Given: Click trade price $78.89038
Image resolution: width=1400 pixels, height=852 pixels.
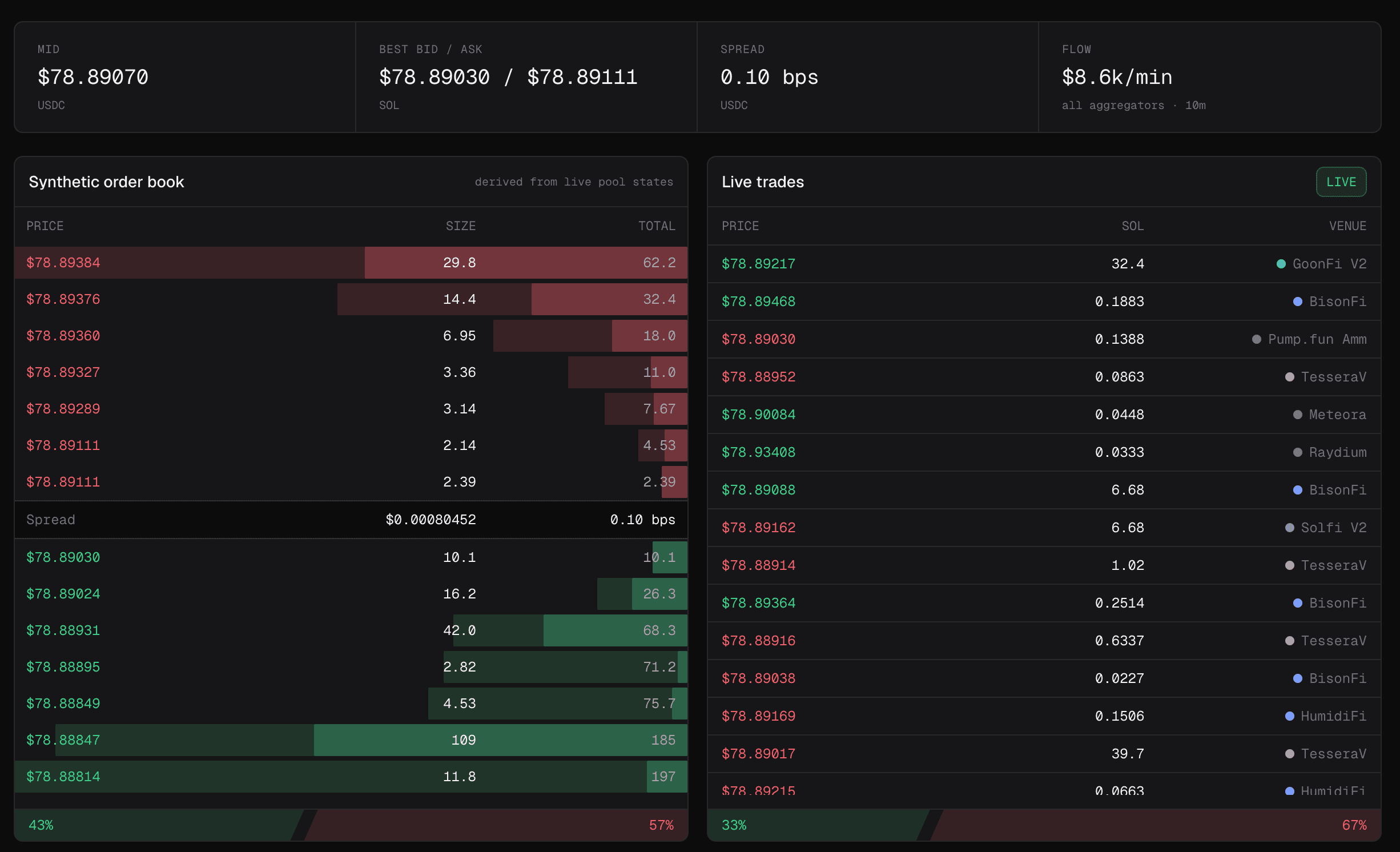Looking at the screenshot, I should pyautogui.click(x=759, y=678).
